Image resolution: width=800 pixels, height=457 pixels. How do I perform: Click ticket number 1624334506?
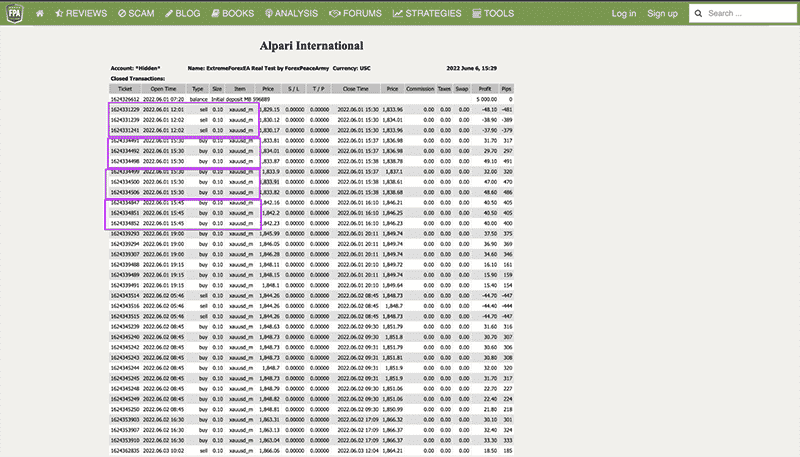[x=125, y=192]
